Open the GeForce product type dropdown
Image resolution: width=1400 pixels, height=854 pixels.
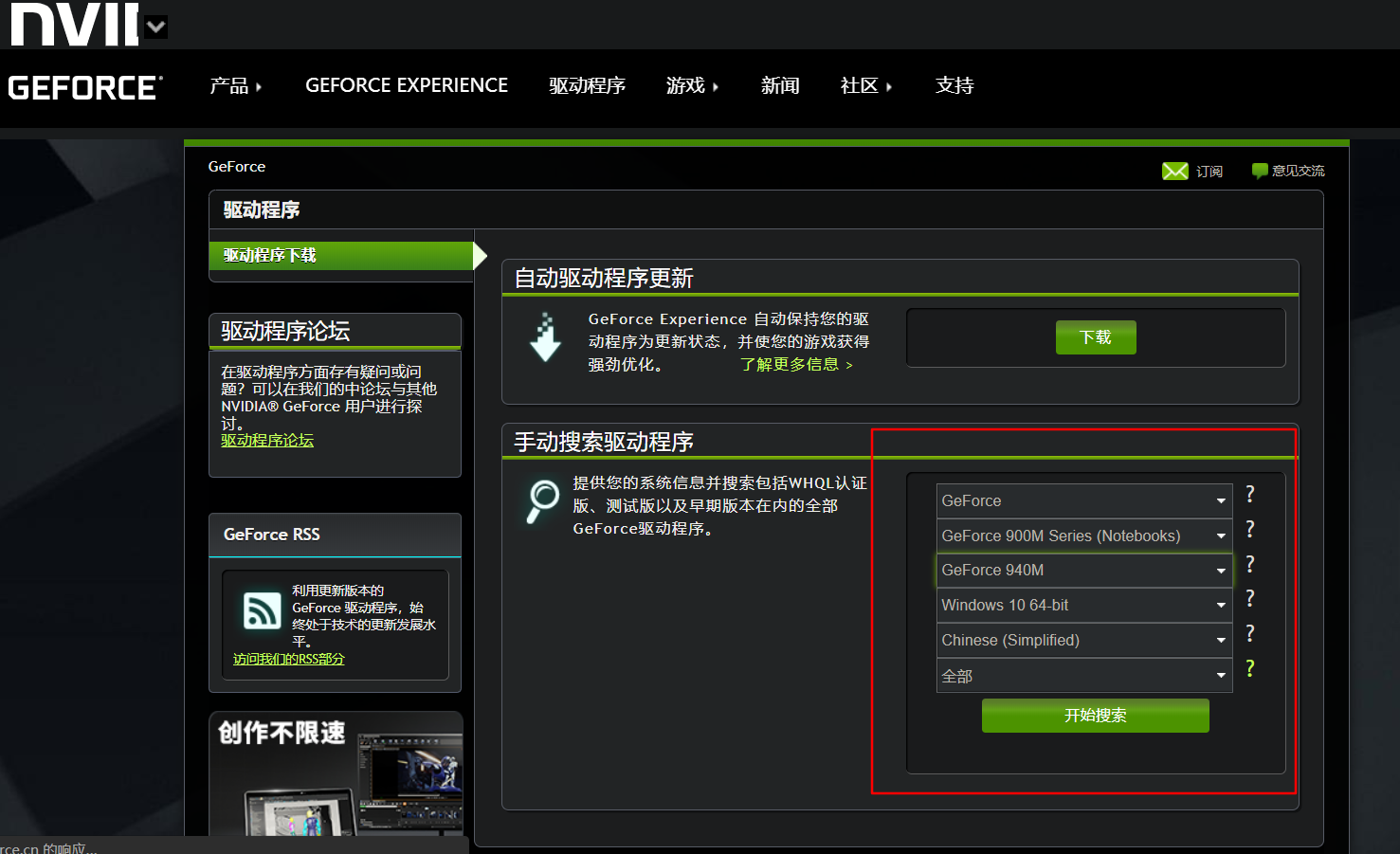click(1084, 500)
